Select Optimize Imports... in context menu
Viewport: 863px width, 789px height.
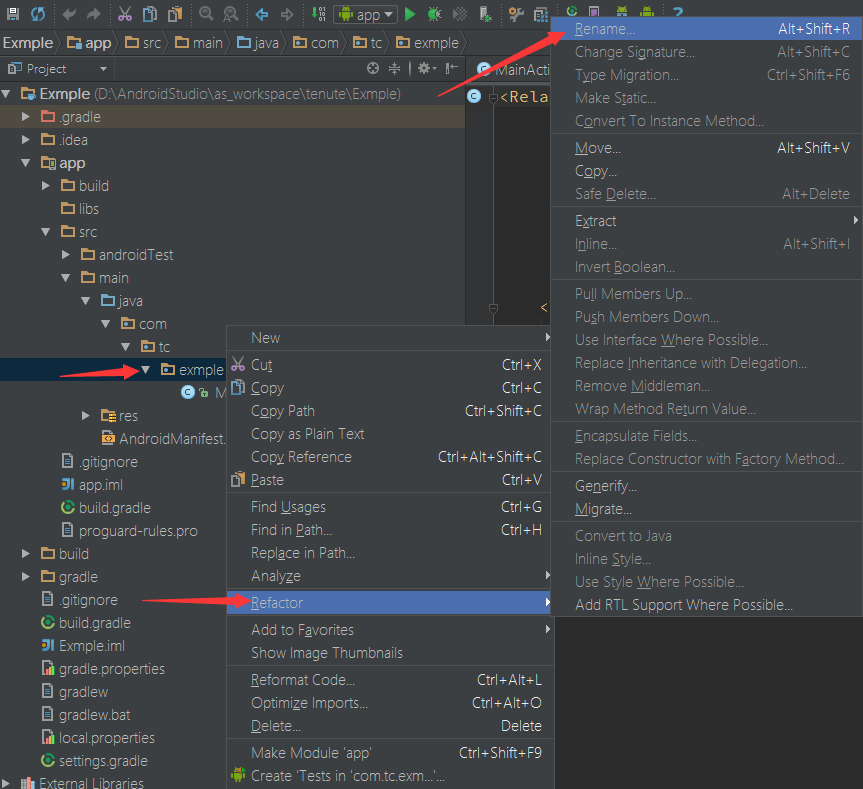coord(390,703)
